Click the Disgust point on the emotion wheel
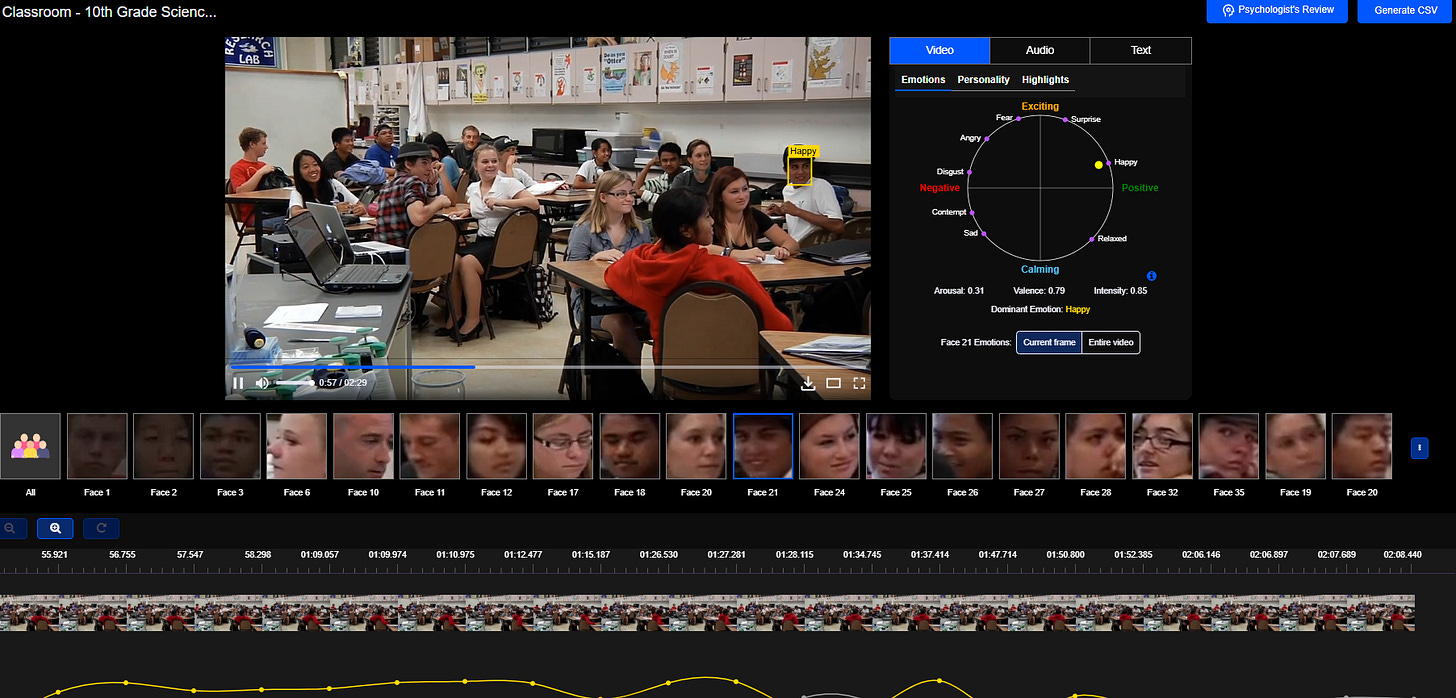The image size is (1456, 698). point(969,172)
